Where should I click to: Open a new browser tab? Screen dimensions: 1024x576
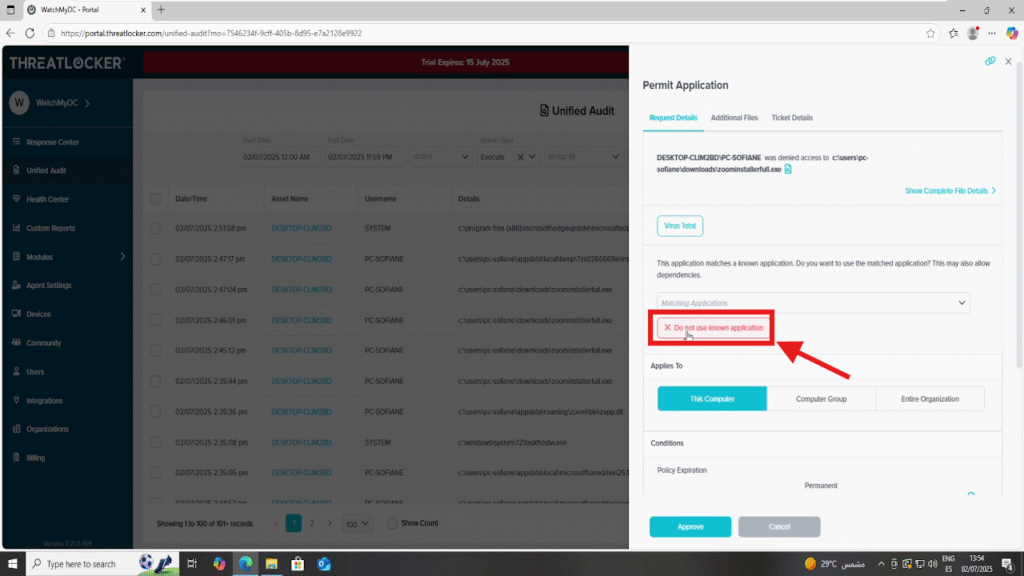[x=161, y=10]
